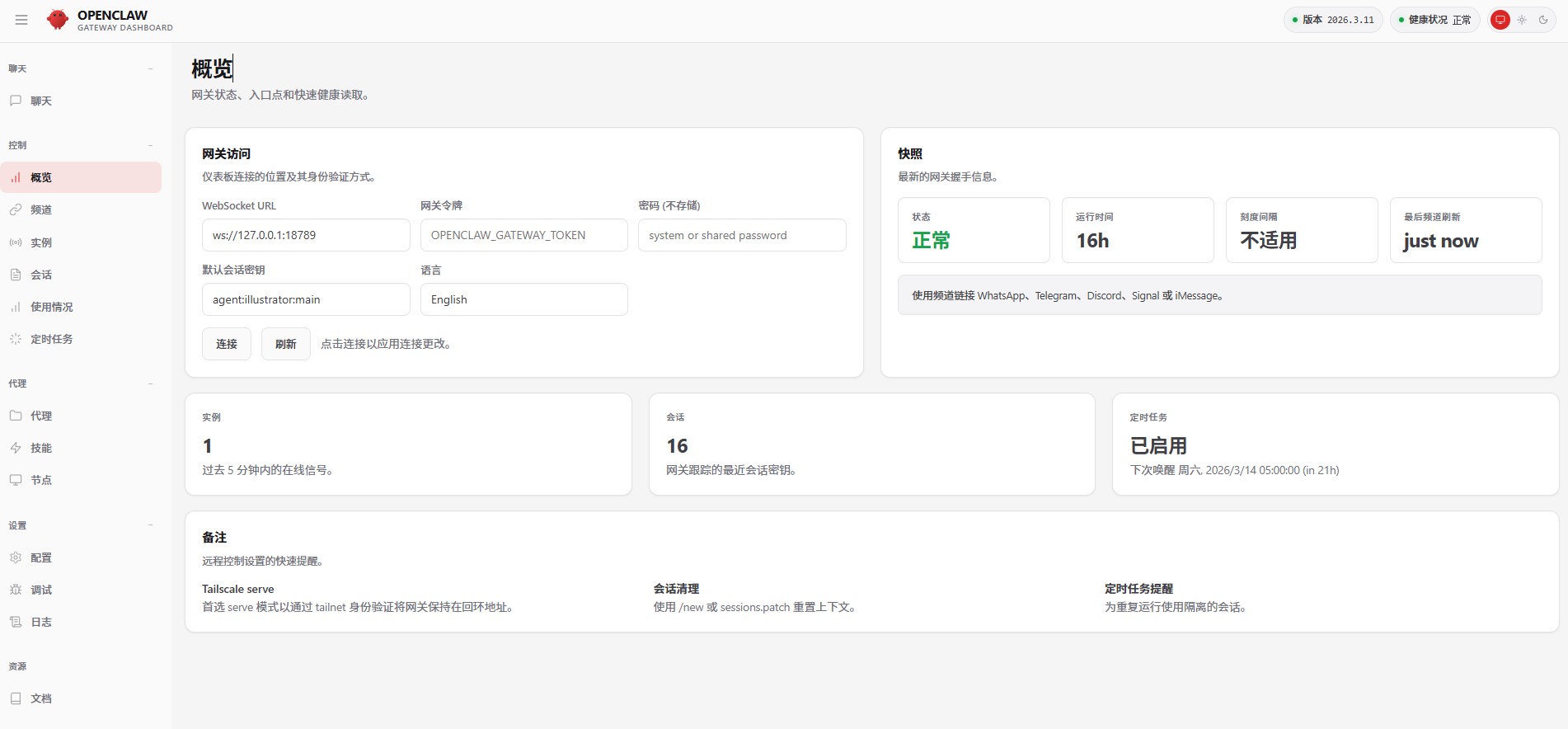Open 聊天 via its speech bubble icon
The height and width of the screenshot is (729, 1568).
(x=16, y=101)
